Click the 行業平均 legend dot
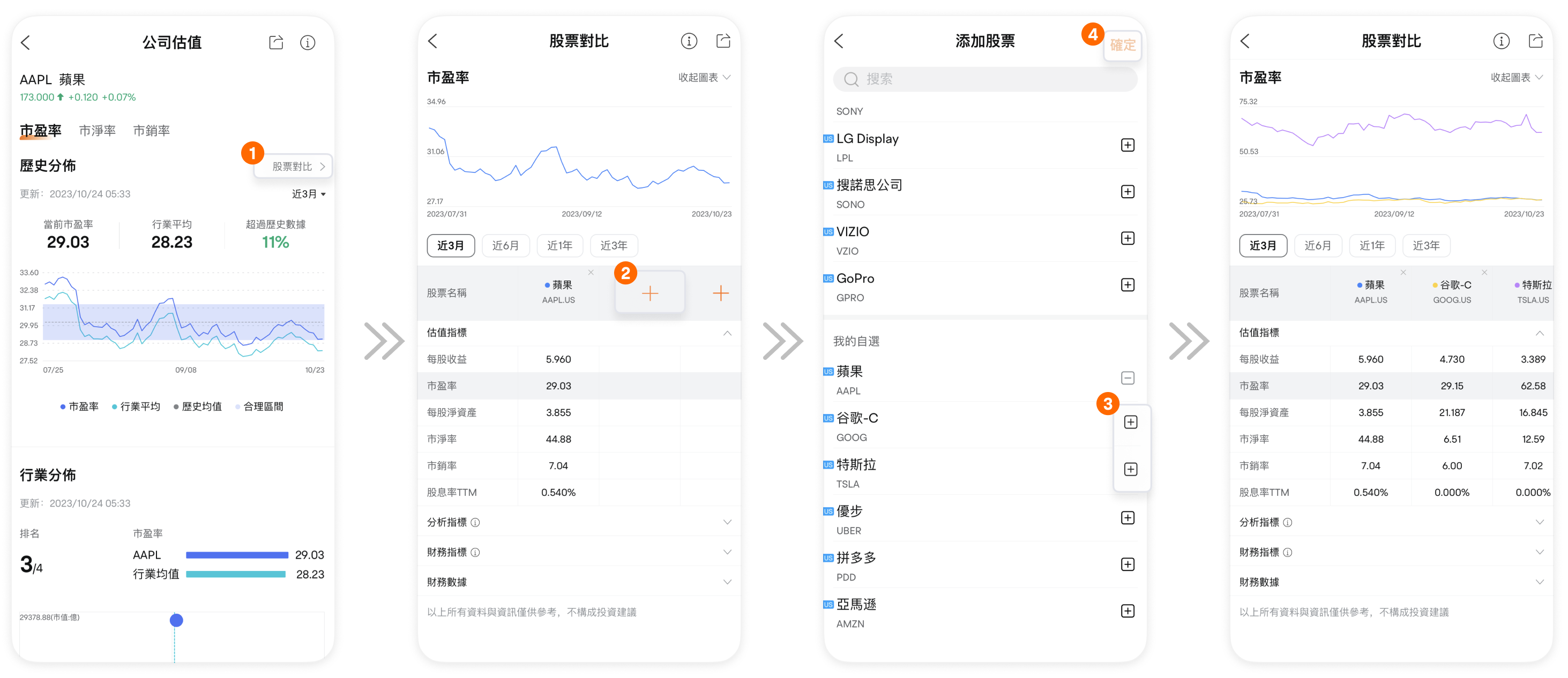The height and width of the screenshot is (678, 1568). pyautogui.click(x=115, y=407)
